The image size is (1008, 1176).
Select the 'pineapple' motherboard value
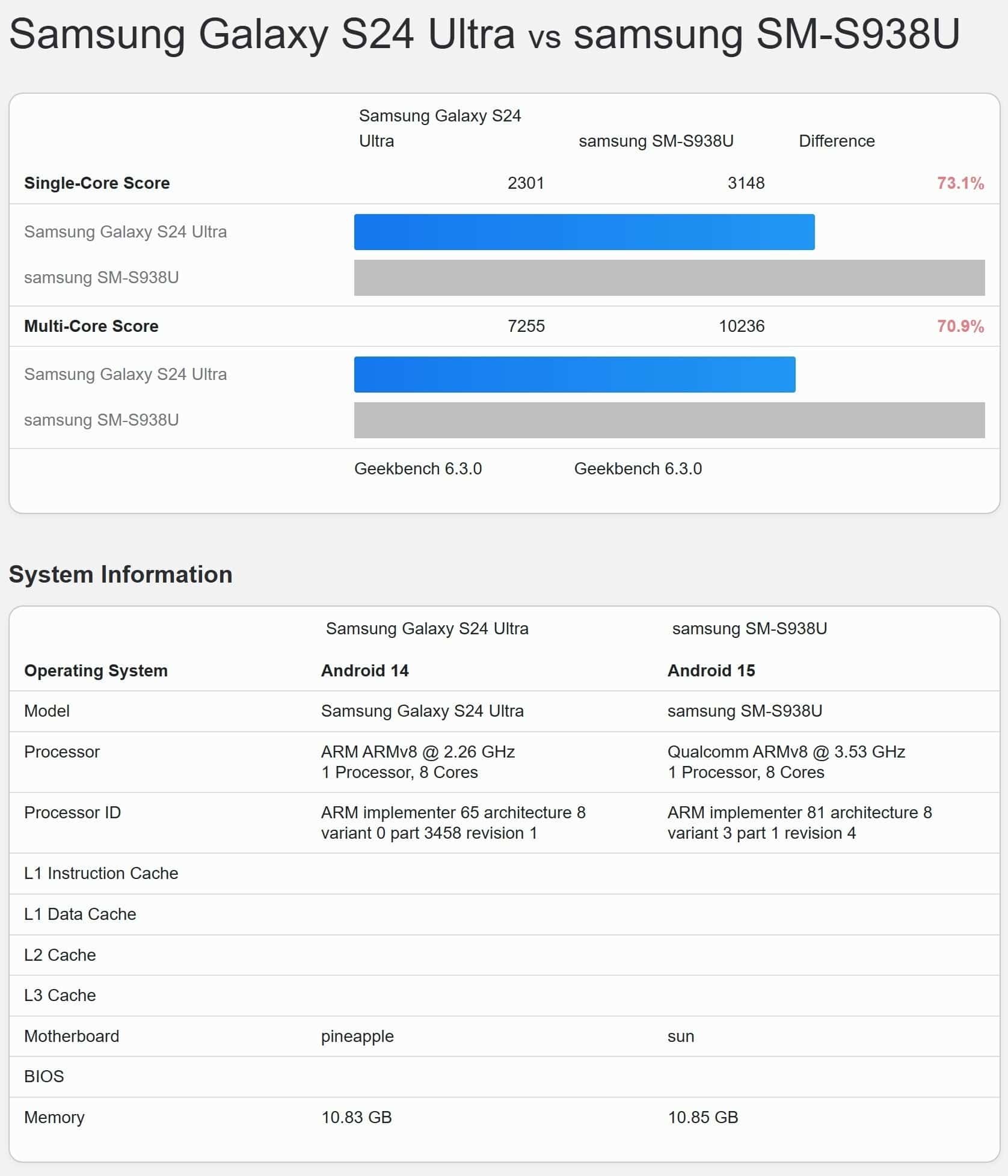click(357, 1037)
